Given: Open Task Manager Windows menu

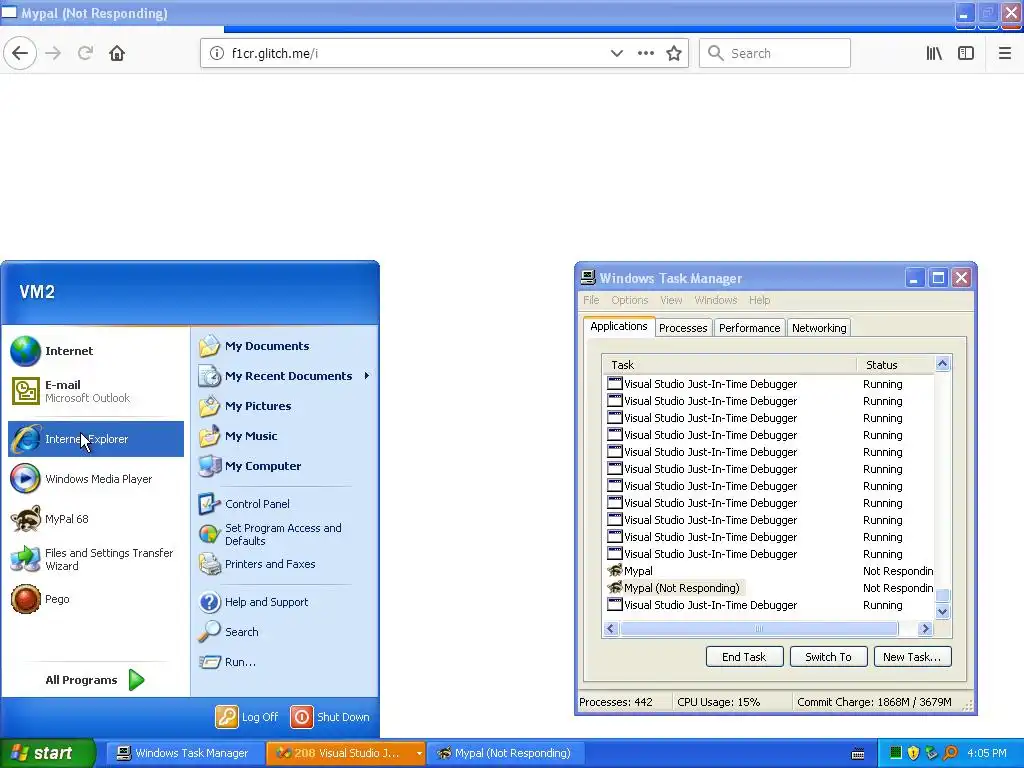Looking at the screenshot, I should pos(716,300).
